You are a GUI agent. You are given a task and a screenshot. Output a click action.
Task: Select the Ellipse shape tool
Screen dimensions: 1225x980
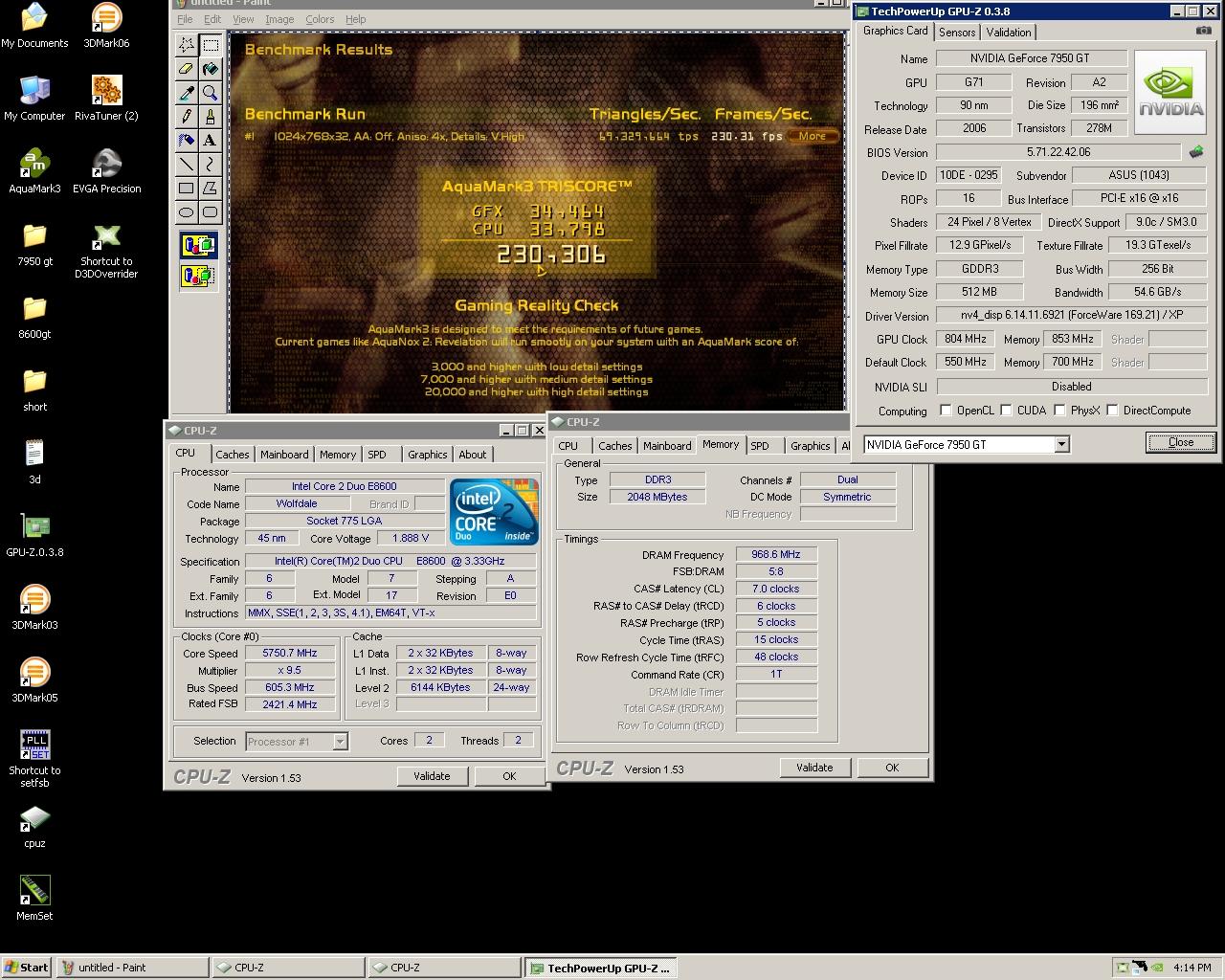point(187,212)
